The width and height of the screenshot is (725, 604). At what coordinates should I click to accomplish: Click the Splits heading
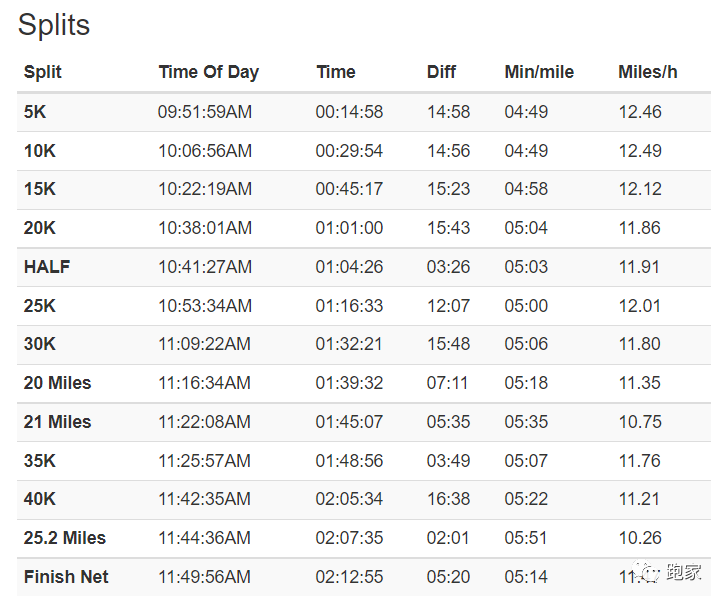coord(54,25)
